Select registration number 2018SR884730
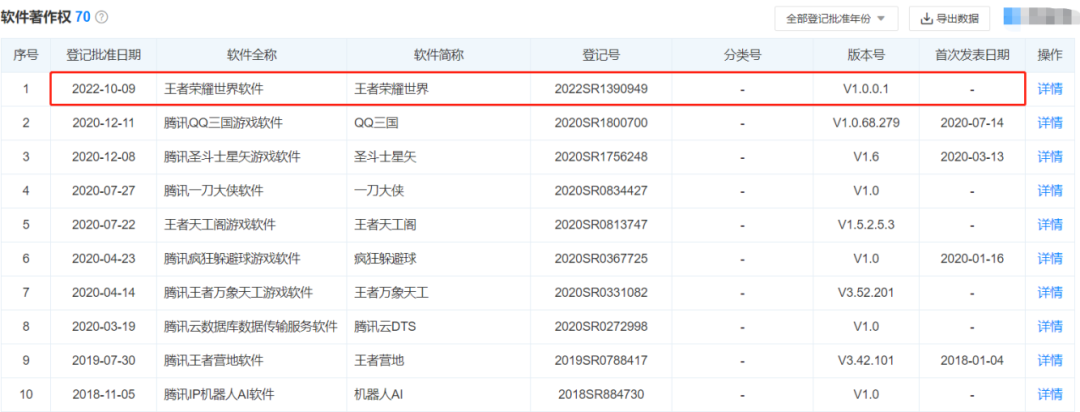1080x412 pixels. 601,394
